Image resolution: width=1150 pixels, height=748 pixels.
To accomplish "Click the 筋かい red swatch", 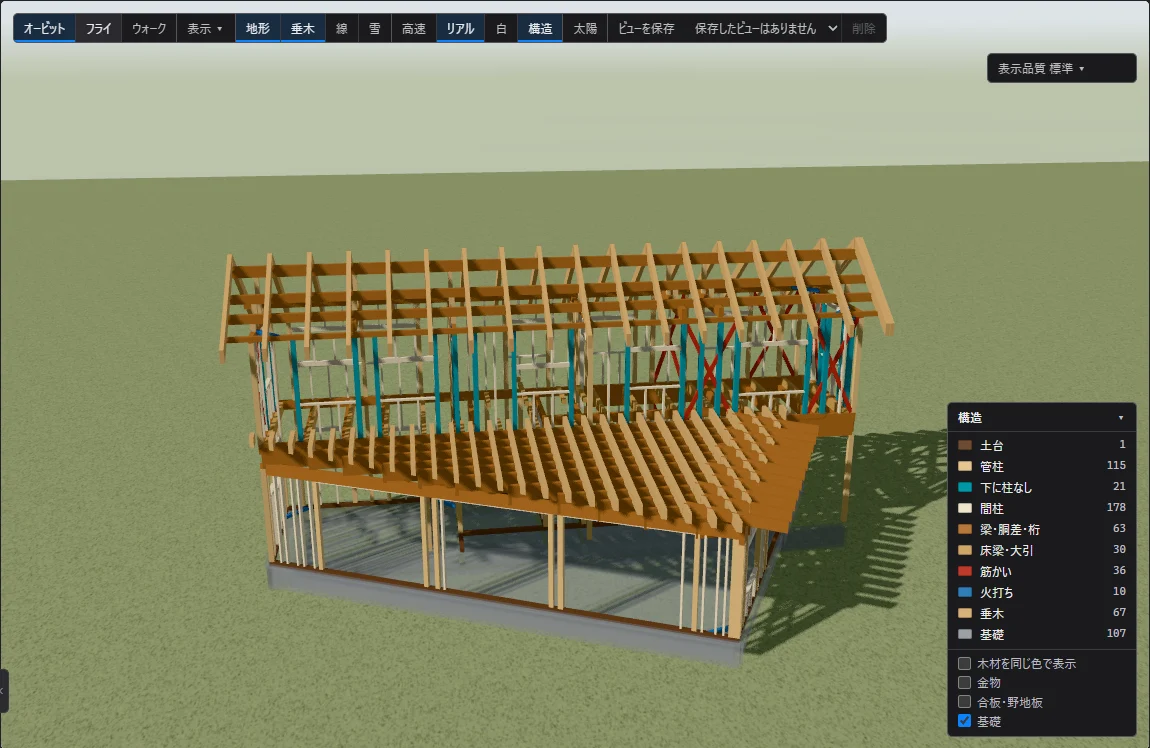I will coord(965,571).
